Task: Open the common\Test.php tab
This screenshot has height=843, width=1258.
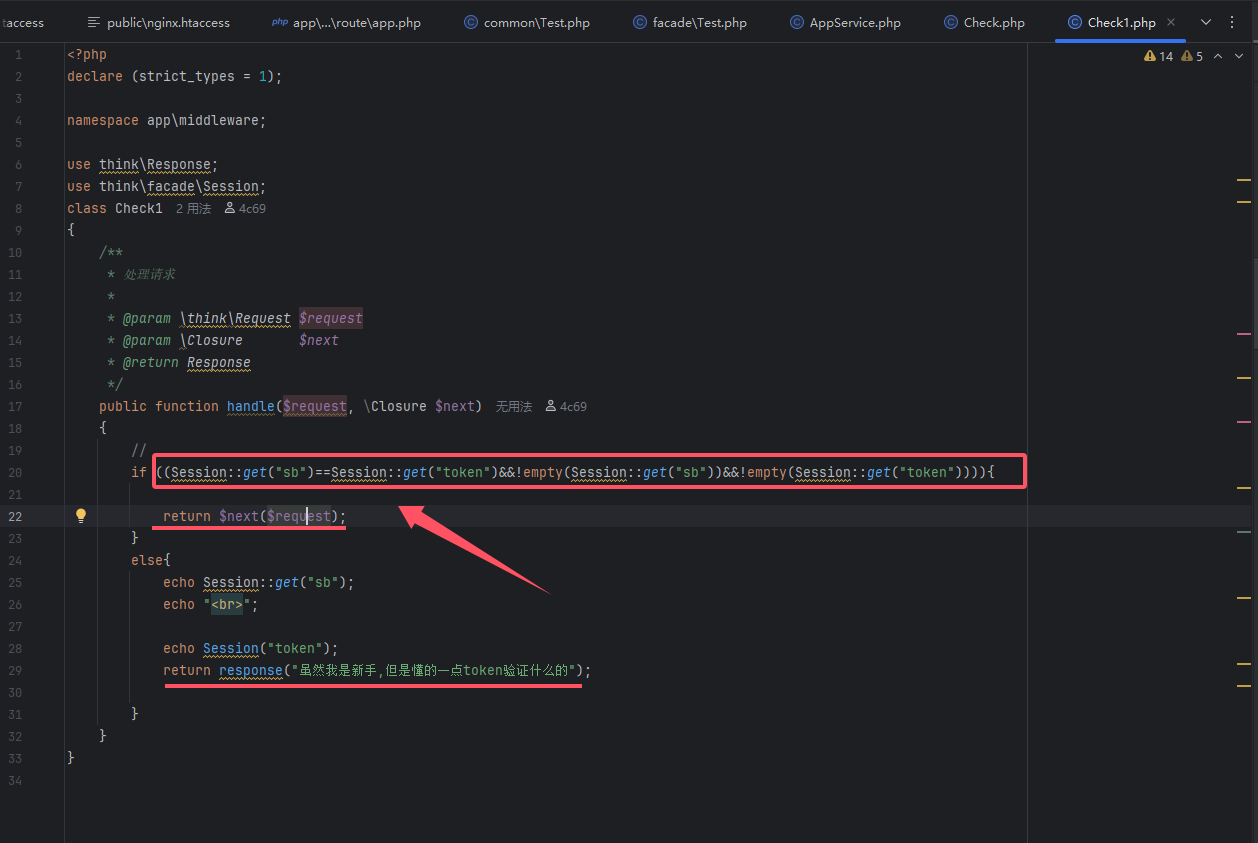Action: click(526, 22)
